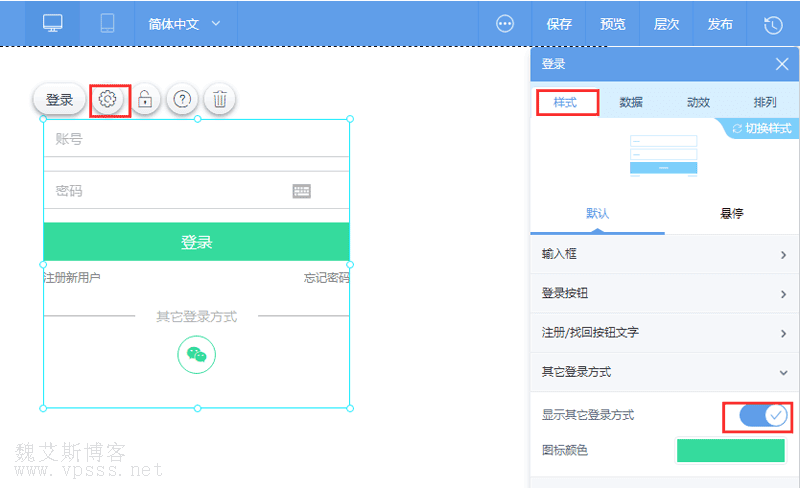Viewport: 800px width, 488px height.
Task: Collapse the 其它登录方式 section
Action: (x=664, y=372)
